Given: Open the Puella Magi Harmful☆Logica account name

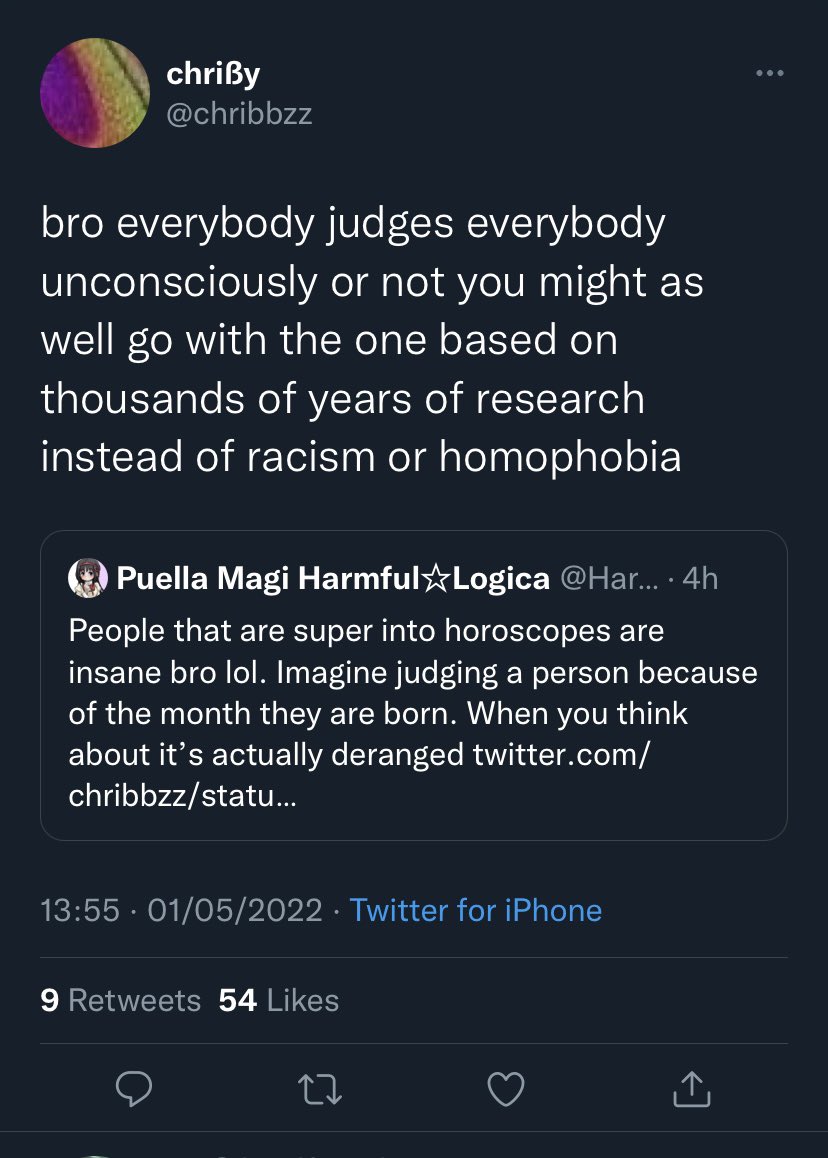Looking at the screenshot, I should 333,578.
